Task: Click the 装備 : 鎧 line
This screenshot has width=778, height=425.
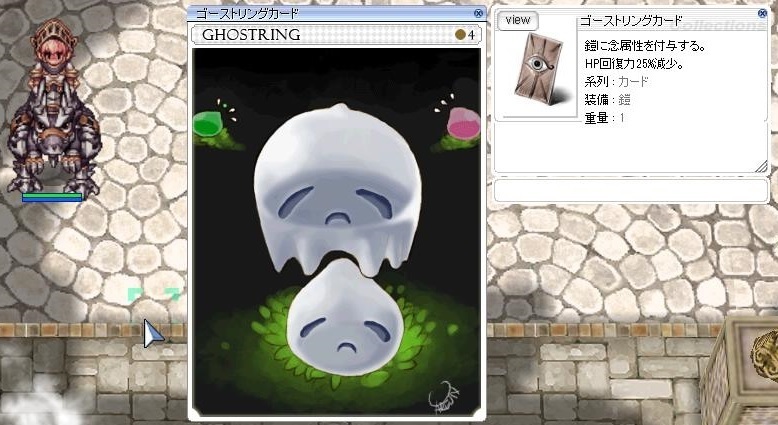Action: [608, 100]
